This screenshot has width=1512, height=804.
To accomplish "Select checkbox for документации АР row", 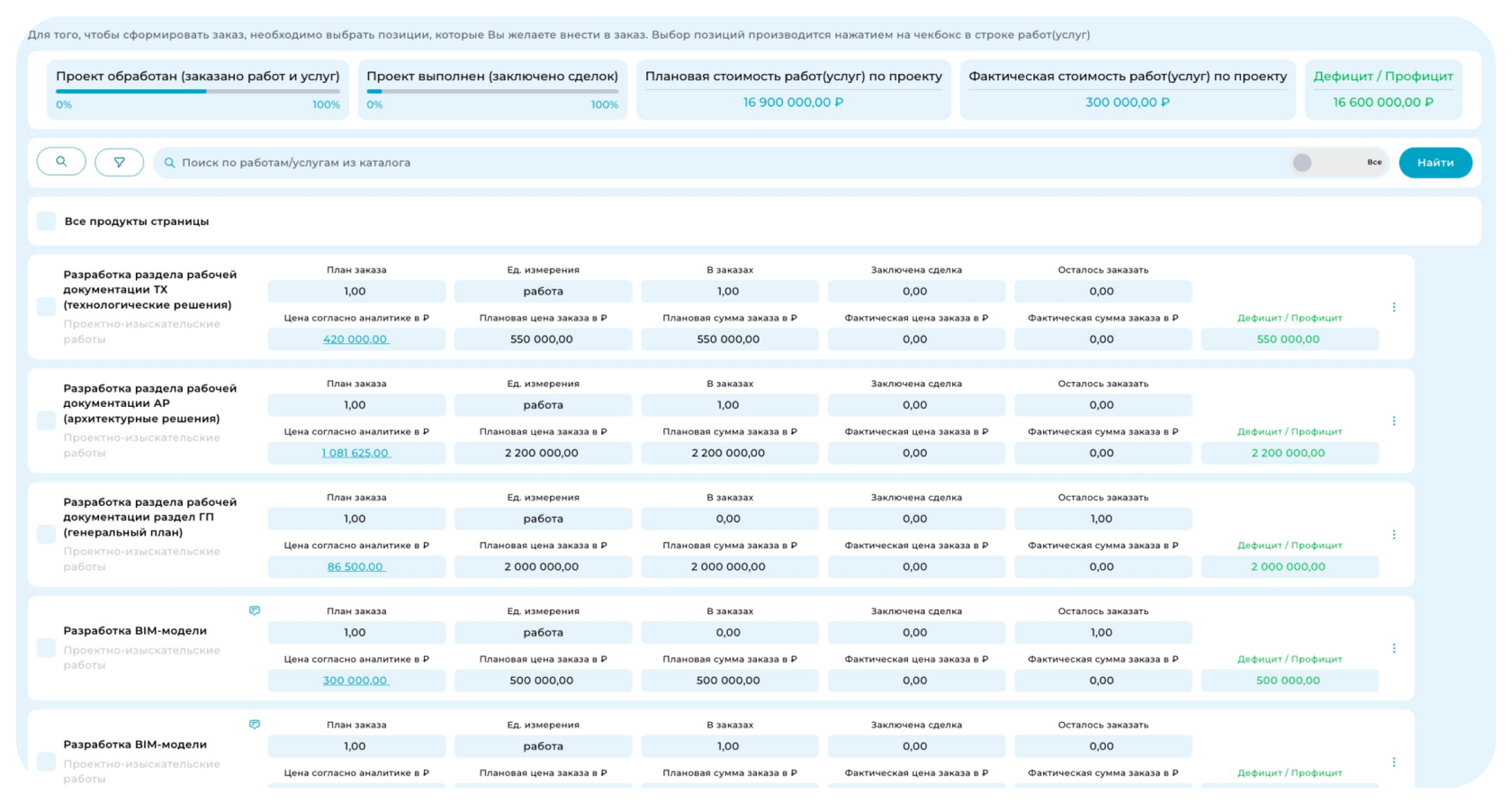I will pos(47,420).
